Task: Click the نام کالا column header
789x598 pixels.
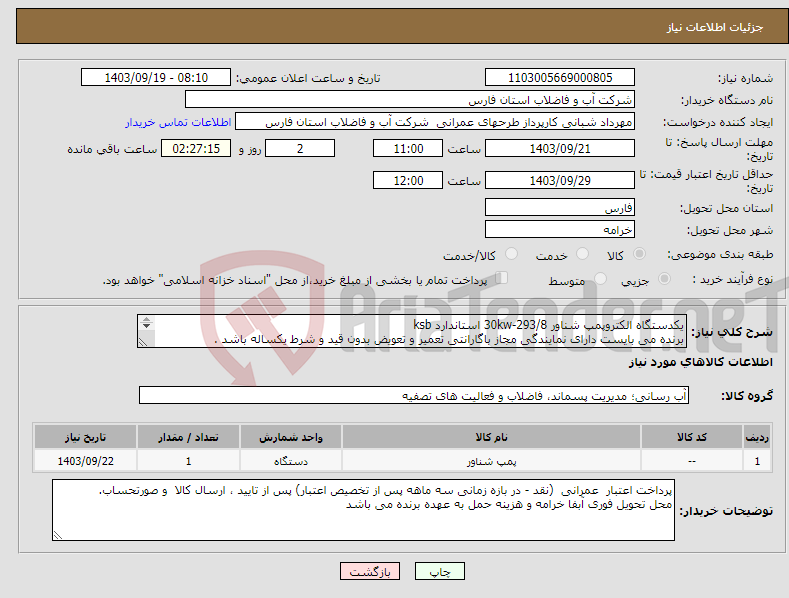Action: 491,437
